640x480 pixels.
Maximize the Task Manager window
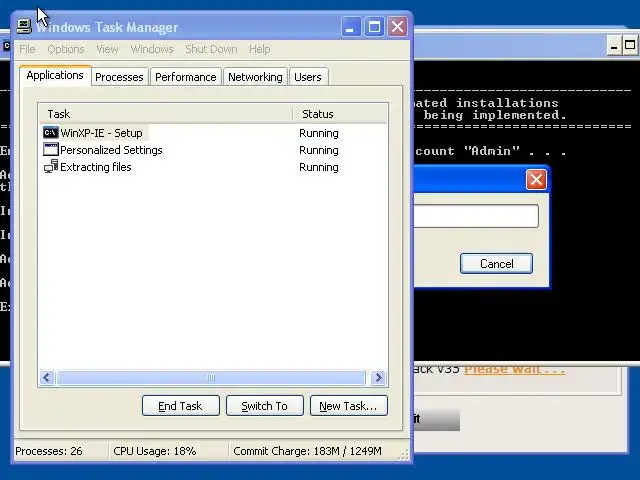[x=374, y=27]
